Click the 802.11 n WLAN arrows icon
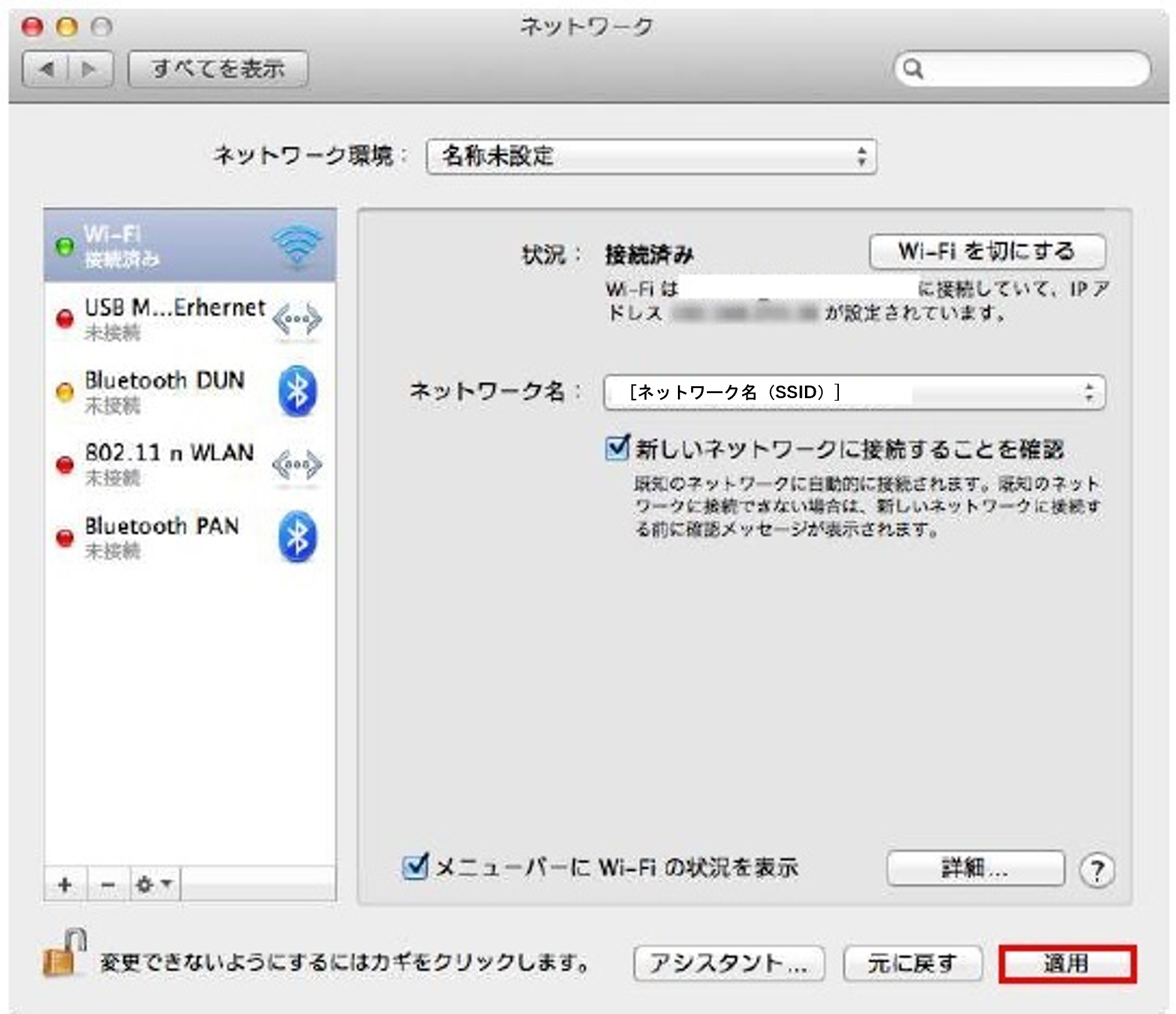 (x=297, y=465)
